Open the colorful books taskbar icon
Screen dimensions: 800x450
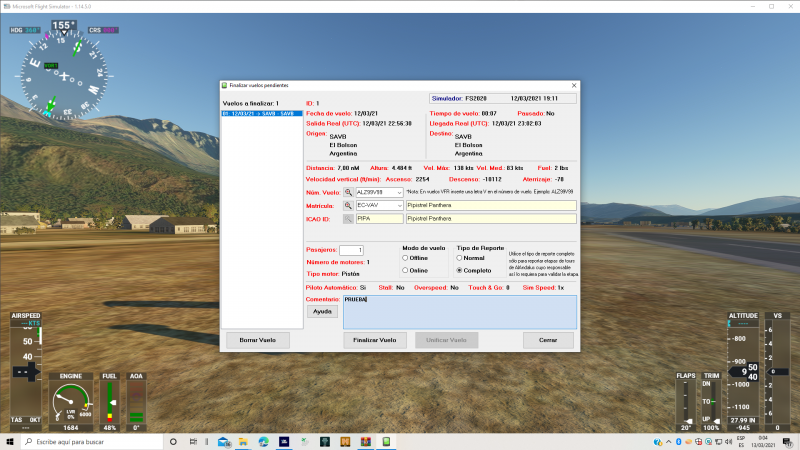tap(366, 442)
